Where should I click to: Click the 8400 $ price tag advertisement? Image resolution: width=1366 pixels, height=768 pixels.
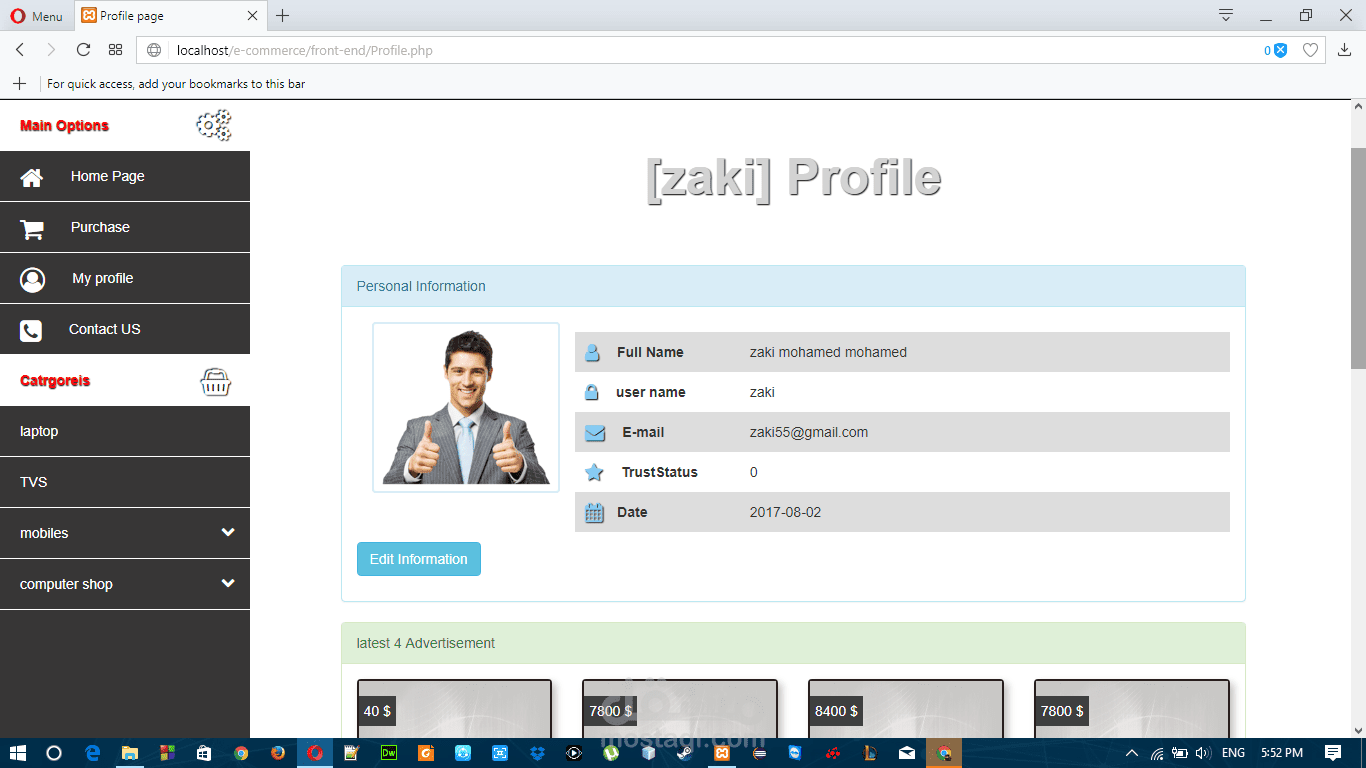point(836,711)
